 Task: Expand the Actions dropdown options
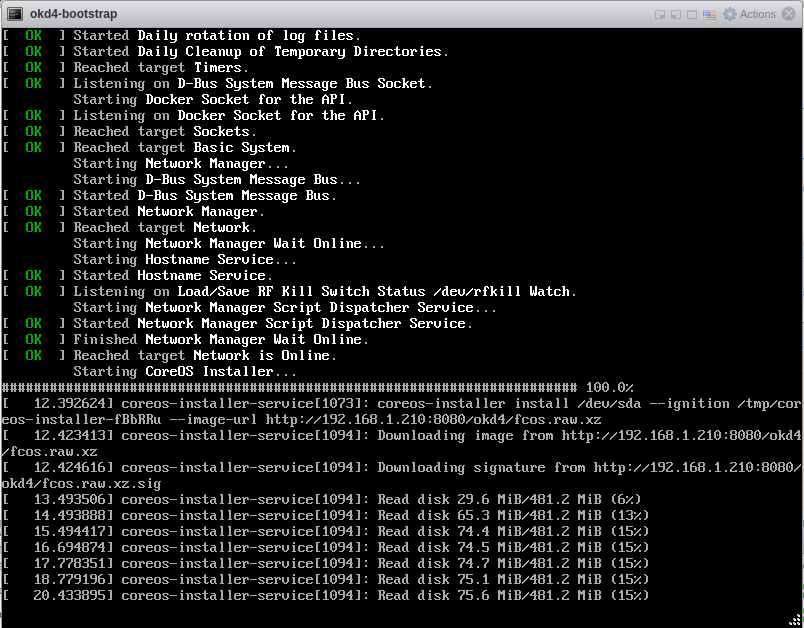tap(757, 13)
